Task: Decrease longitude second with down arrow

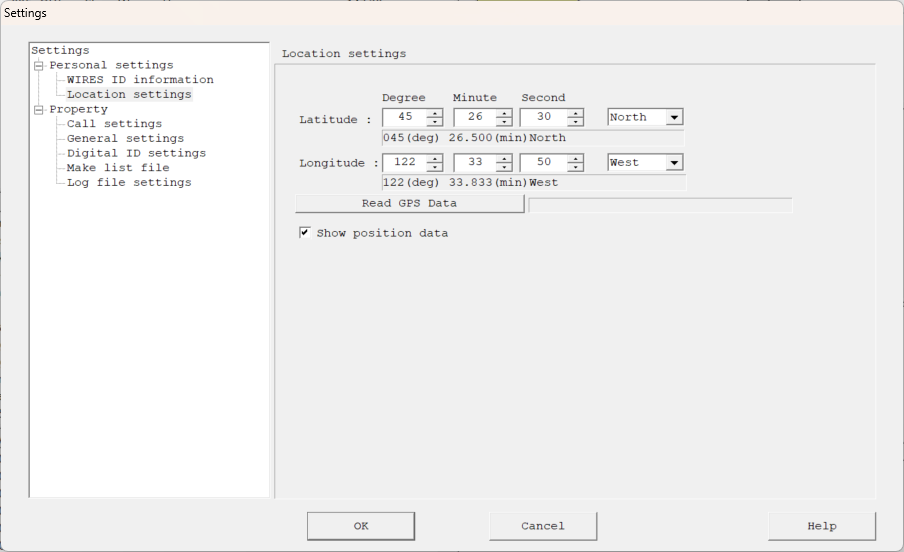Action: 575,167
